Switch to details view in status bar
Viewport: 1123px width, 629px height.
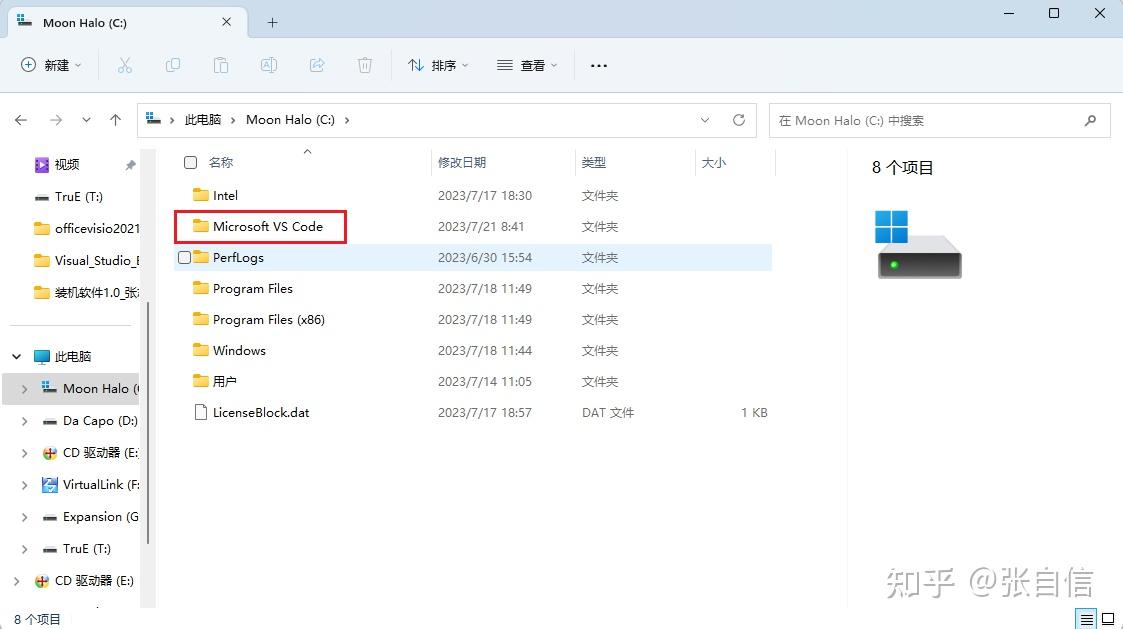(1086, 618)
